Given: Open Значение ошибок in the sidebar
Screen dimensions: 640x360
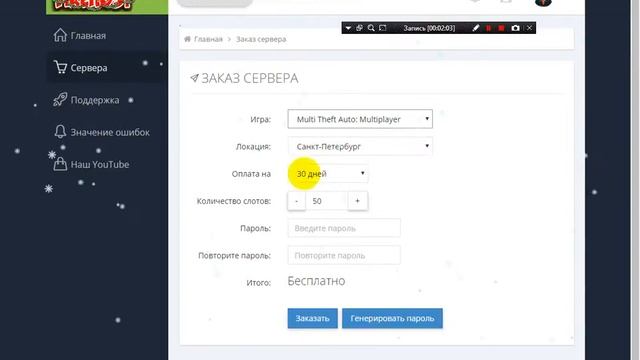Looking at the screenshot, I should pyautogui.click(x=110, y=133).
